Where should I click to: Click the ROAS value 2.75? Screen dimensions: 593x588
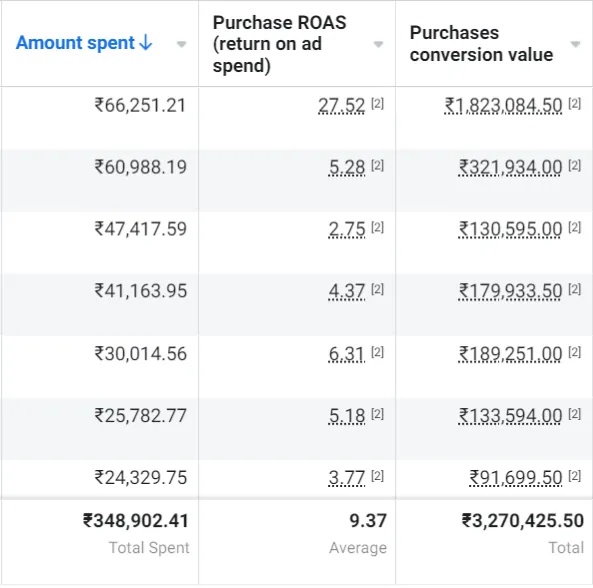(346, 230)
